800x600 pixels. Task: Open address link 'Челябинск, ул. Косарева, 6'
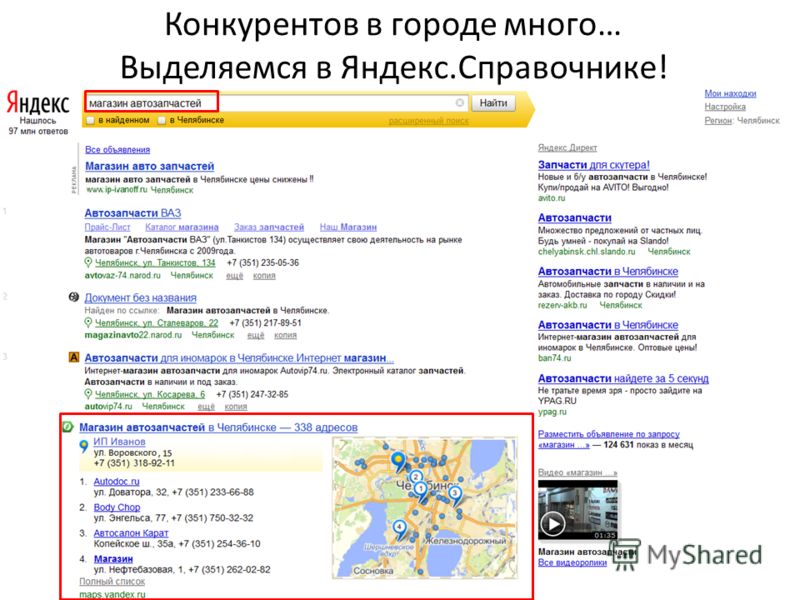150,395
